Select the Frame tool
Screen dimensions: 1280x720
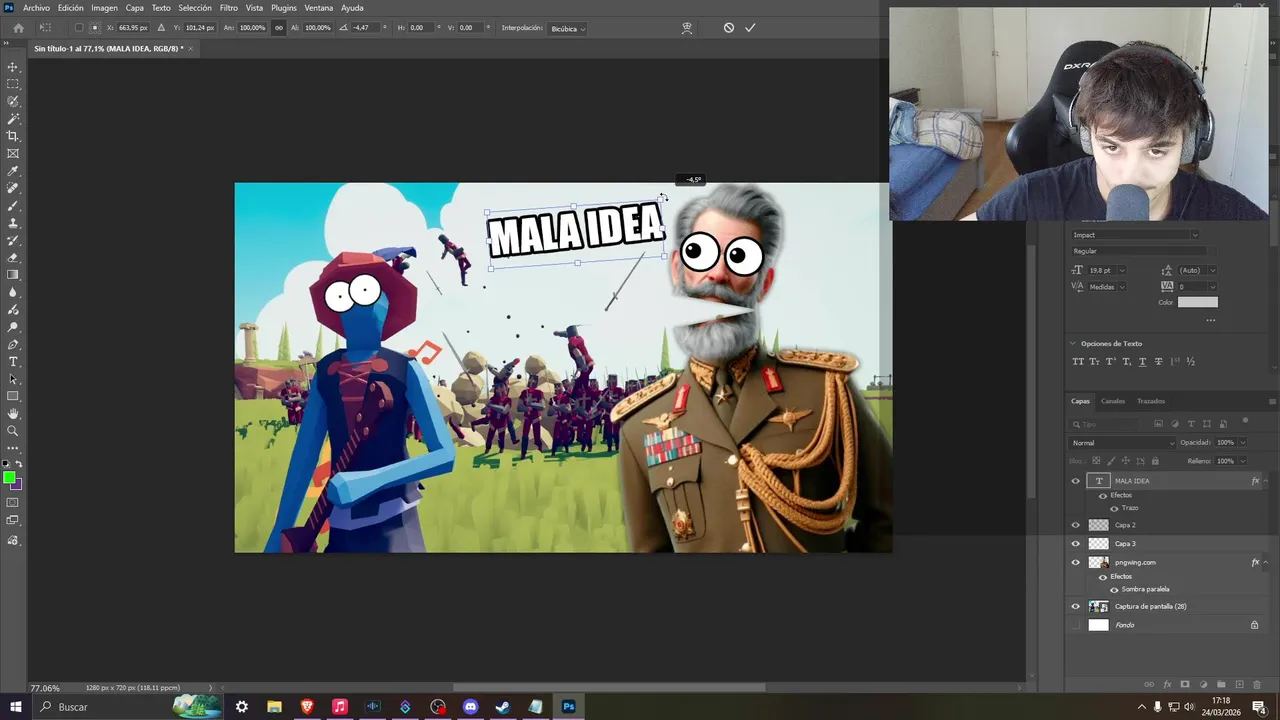pos(13,153)
